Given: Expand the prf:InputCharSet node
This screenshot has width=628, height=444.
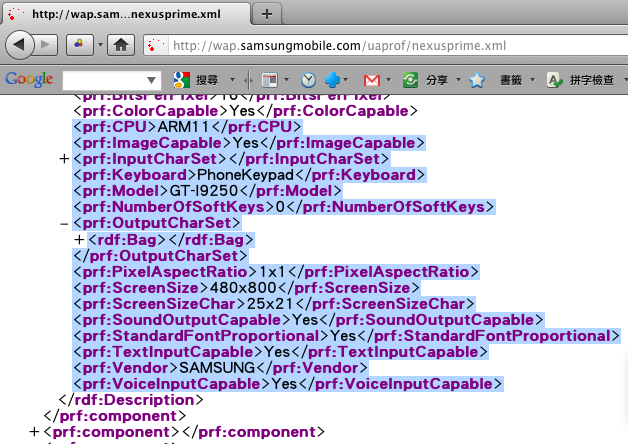Looking at the screenshot, I should (x=65, y=160).
